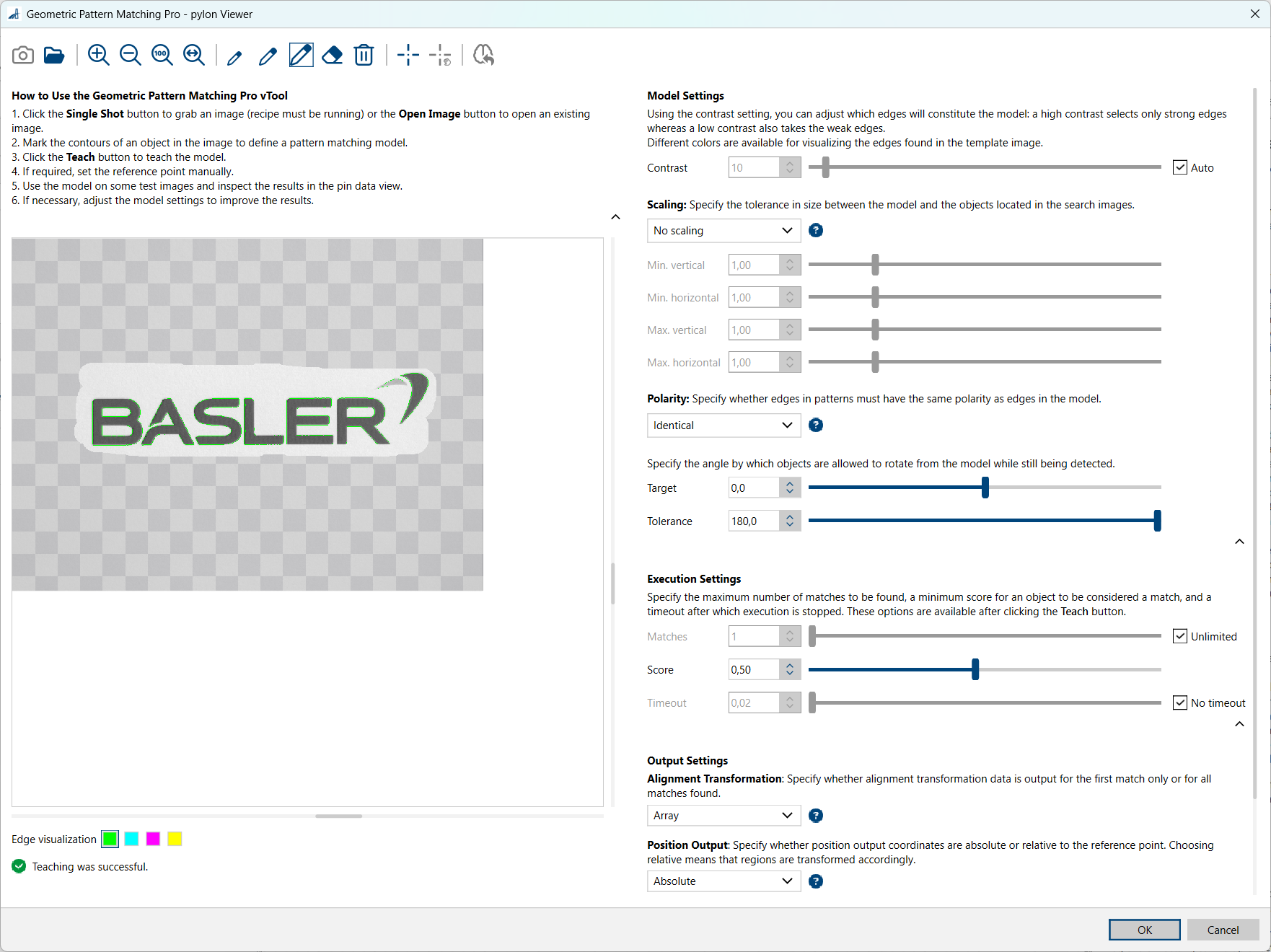Select the thick pen tool with frame
Viewport: 1271px width, 952px height.
[301, 55]
